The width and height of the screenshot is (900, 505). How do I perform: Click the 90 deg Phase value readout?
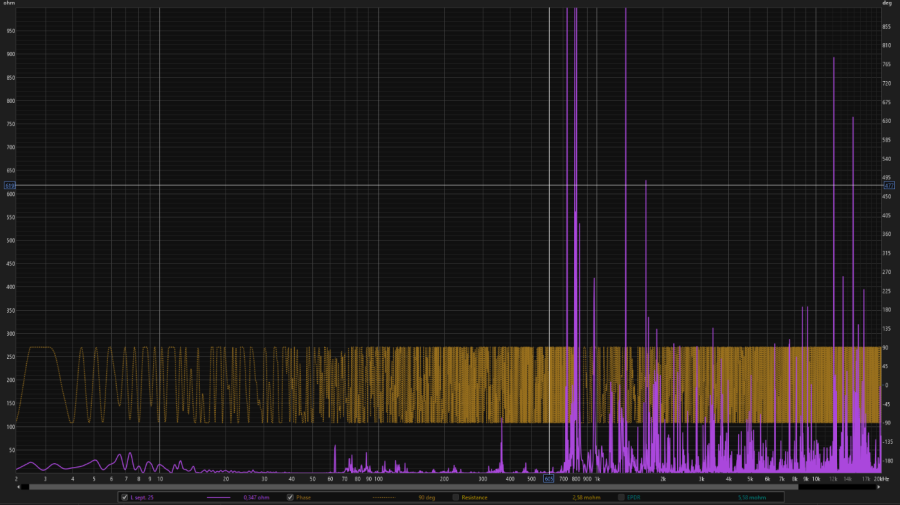426,498
